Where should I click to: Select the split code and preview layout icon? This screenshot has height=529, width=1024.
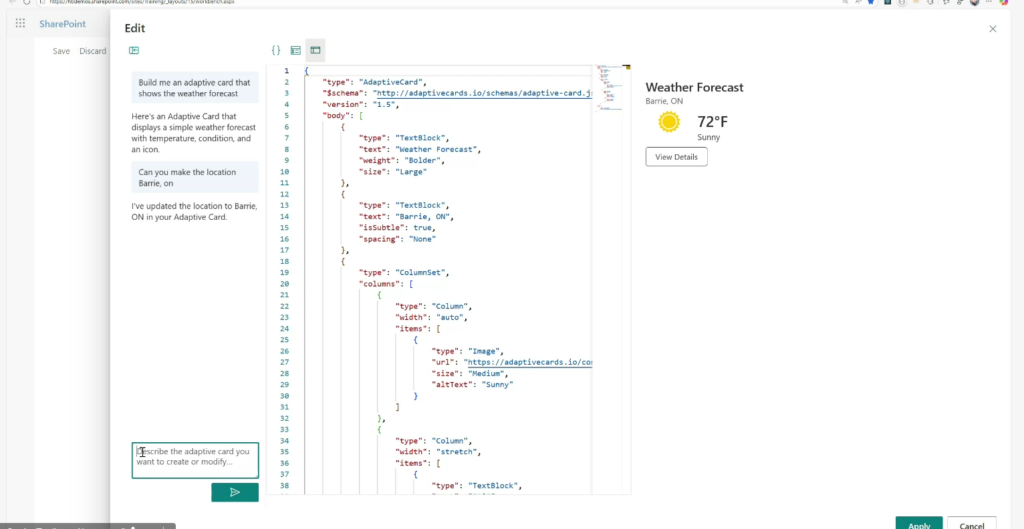click(296, 50)
